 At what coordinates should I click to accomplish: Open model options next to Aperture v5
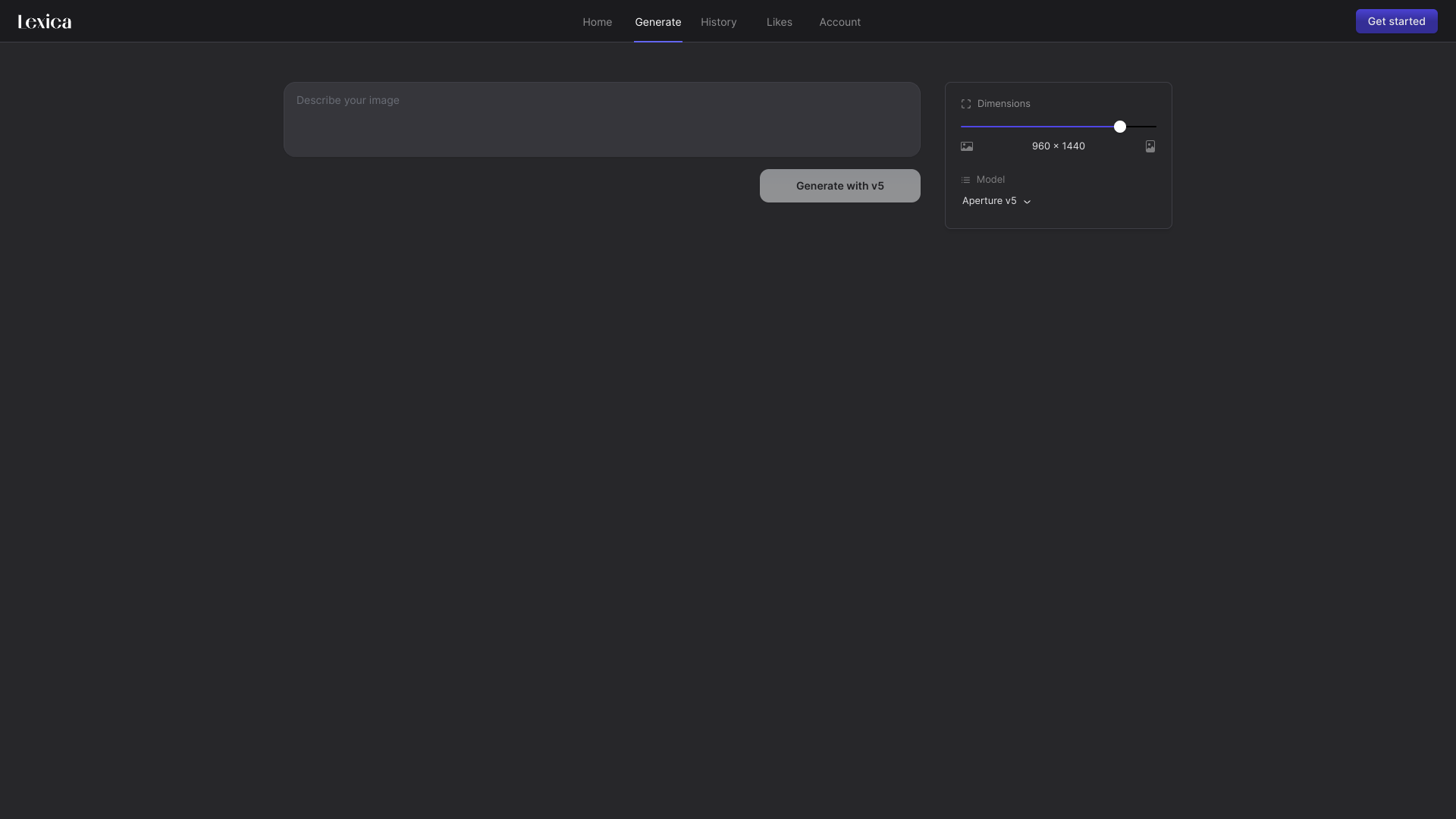pos(1026,201)
